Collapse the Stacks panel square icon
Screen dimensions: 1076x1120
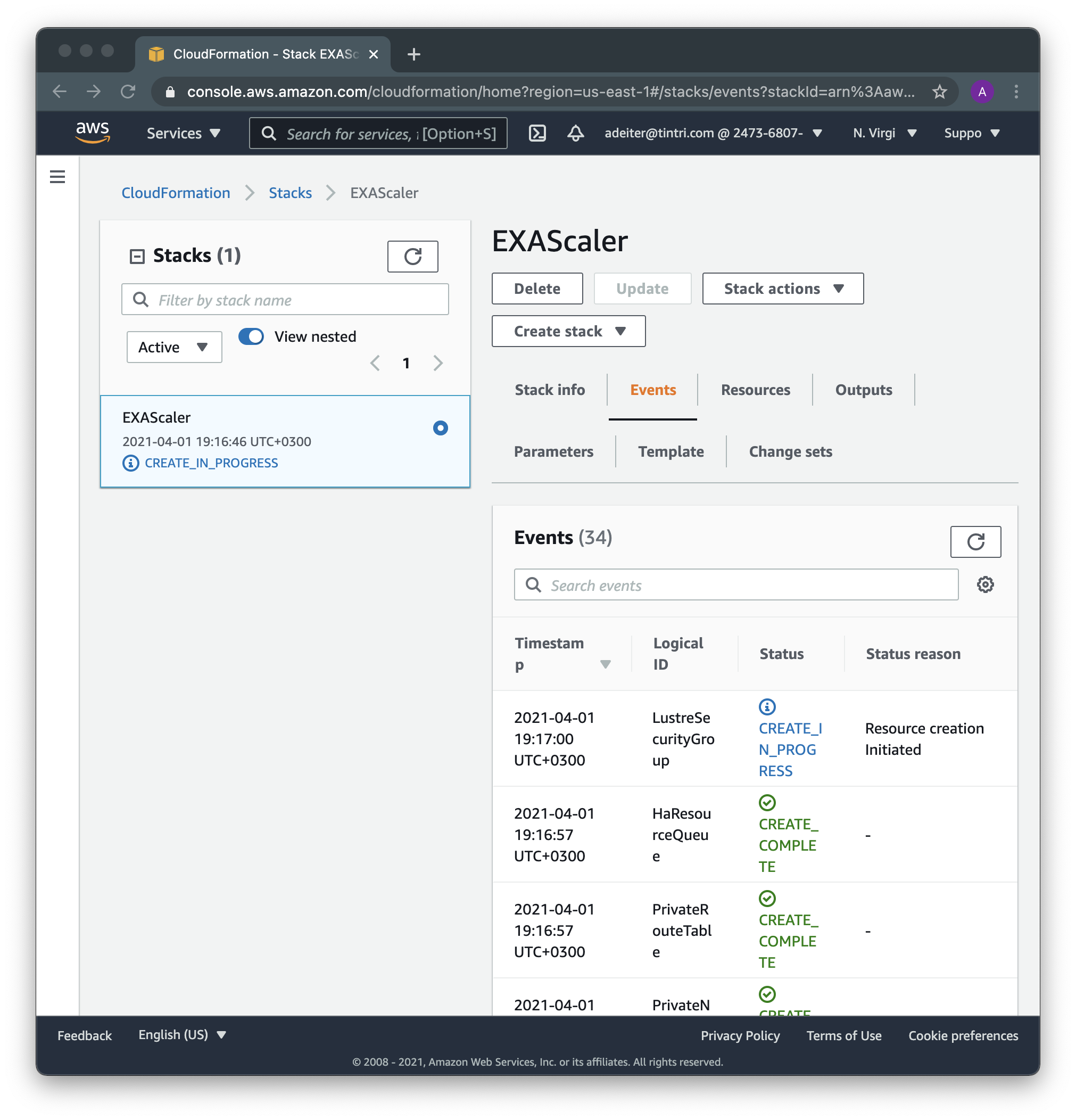pyautogui.click(x=137, y=257)
